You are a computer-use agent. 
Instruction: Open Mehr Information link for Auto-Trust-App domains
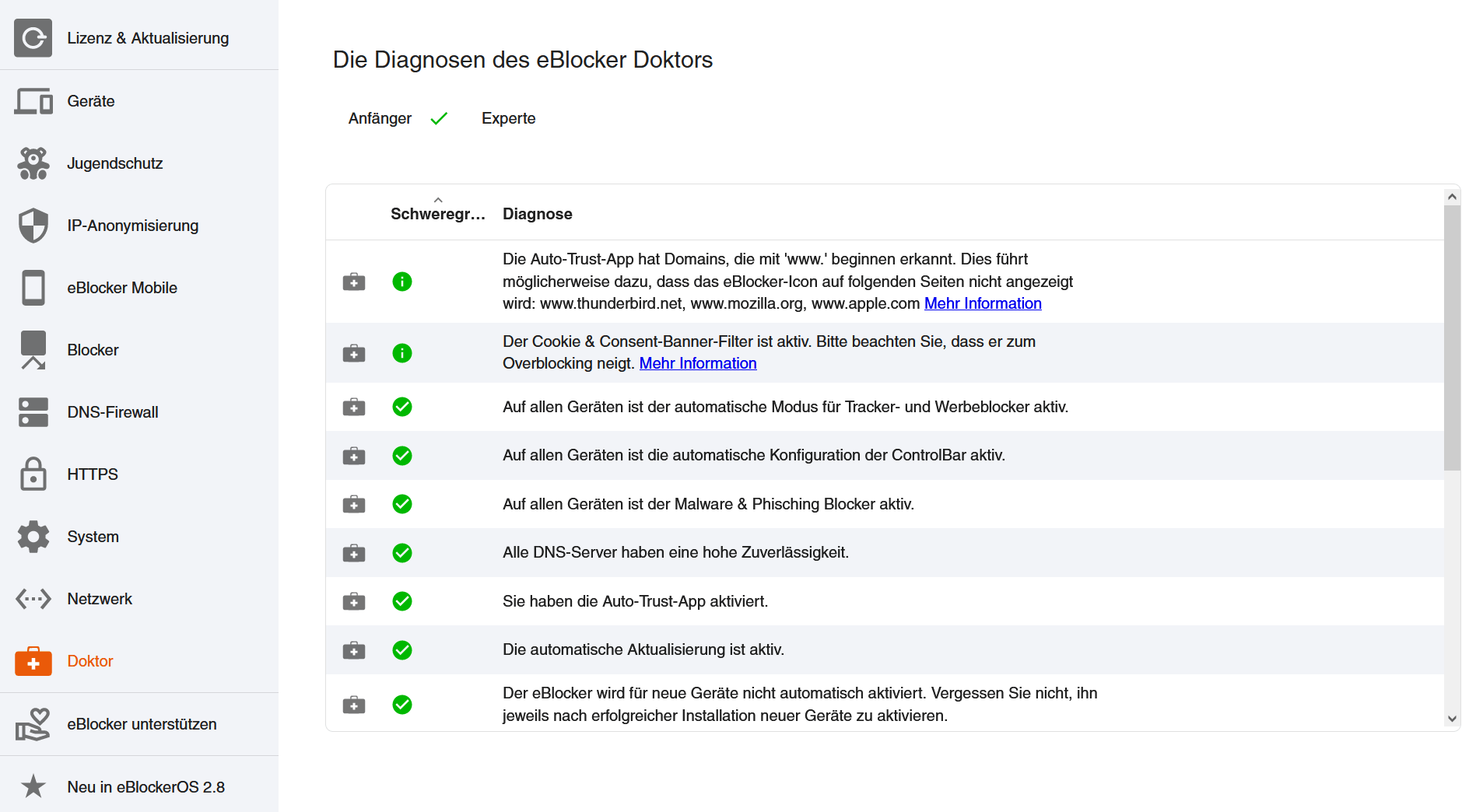pyautogui.click(x=983, y=303)
